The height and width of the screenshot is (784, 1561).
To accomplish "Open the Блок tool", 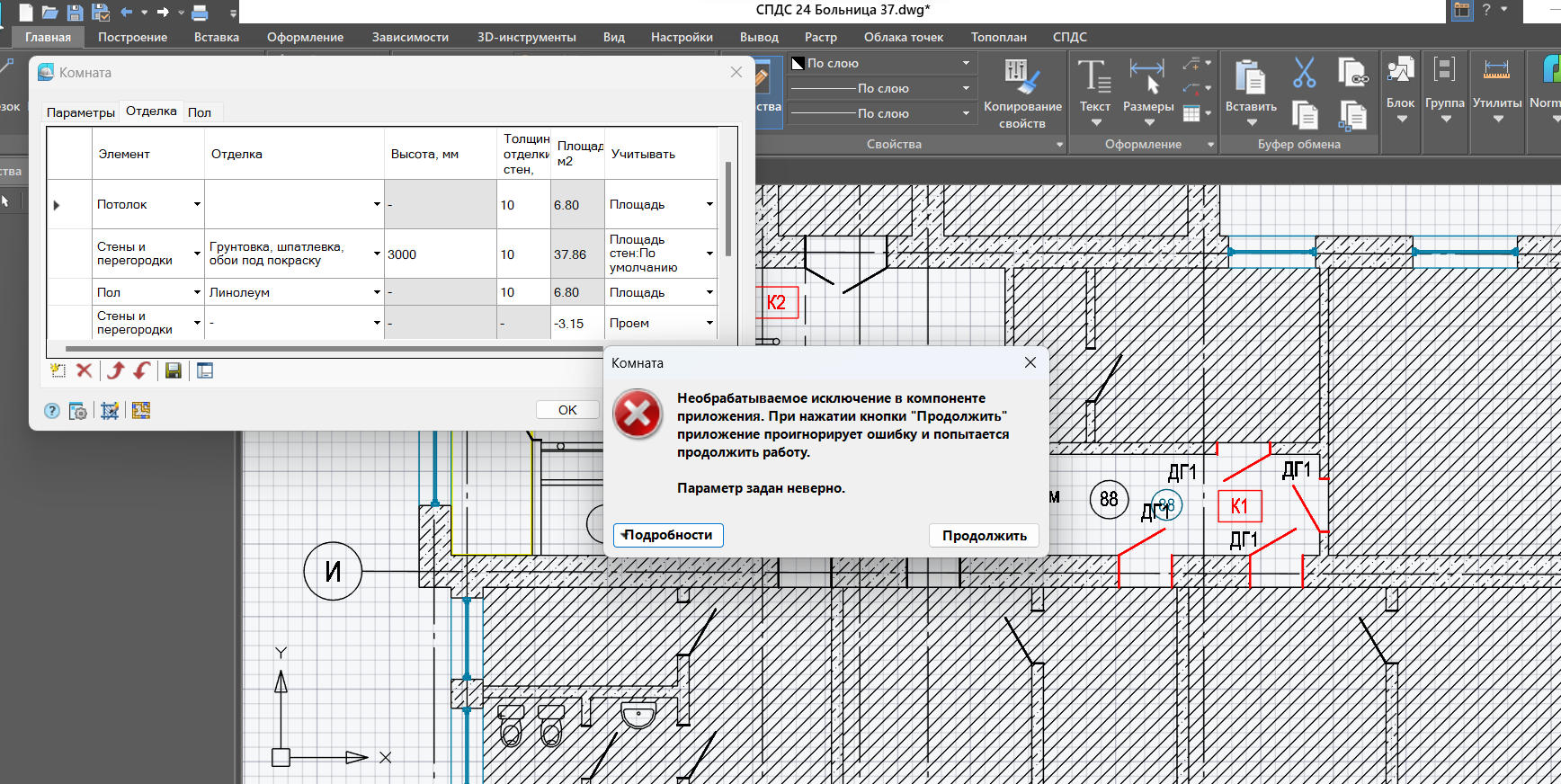I will coord(1400,90).
